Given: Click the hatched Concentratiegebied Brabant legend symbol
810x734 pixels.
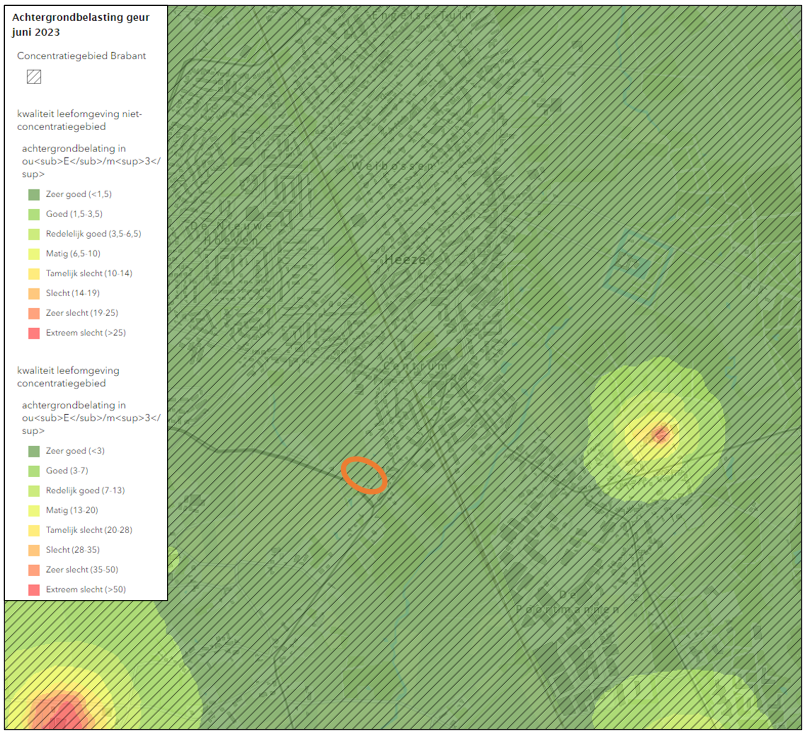Looking at the screenshot, I should (x=34, y=77).
